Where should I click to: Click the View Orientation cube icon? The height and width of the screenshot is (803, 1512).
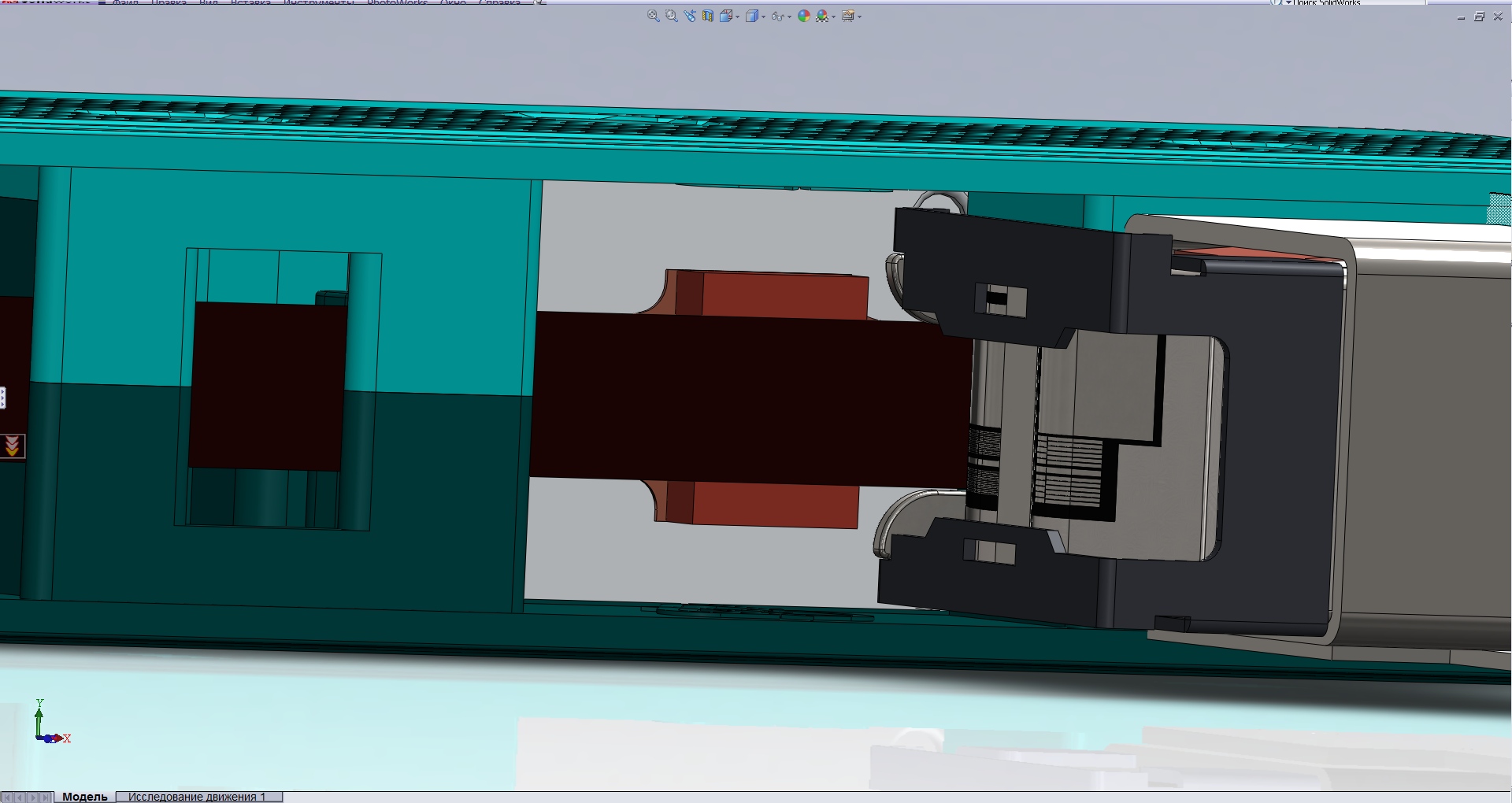(x=725, y=16)
